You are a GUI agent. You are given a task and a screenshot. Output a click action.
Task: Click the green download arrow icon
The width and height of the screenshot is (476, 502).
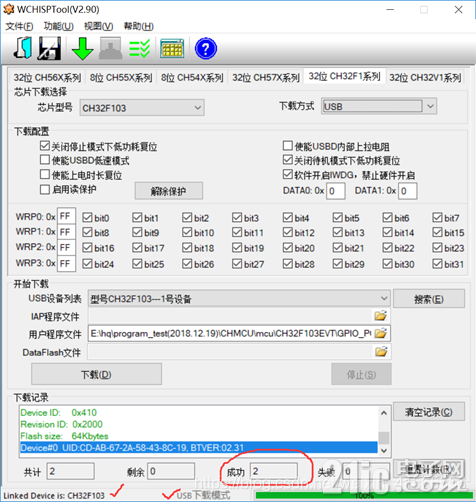tap(82, 49)
